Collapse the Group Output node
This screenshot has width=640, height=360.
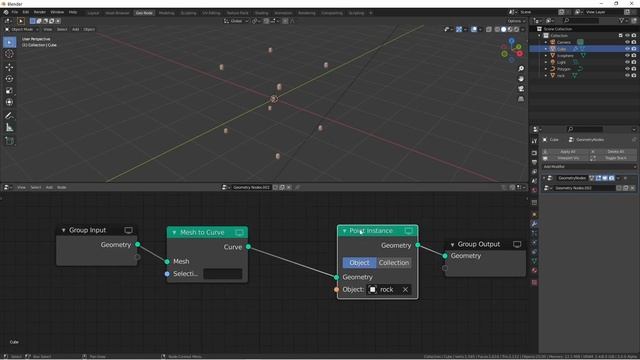pyautogui.click(x=452, y=244)
